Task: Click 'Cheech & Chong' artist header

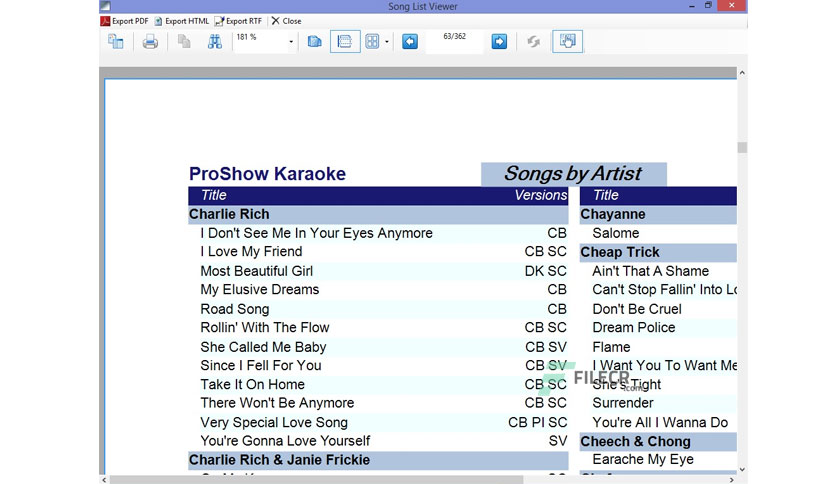Action: tap(658, 441)
